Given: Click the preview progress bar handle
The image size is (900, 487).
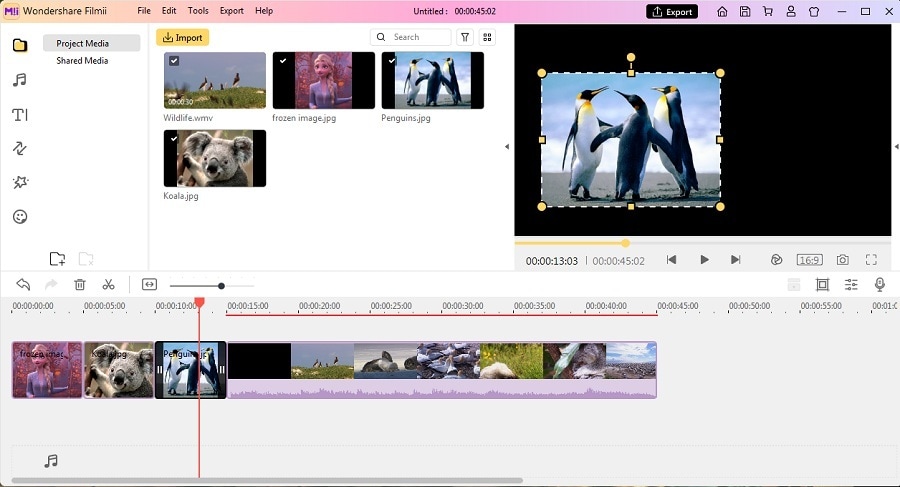Looking at the screenshot, I should [626, 243].
